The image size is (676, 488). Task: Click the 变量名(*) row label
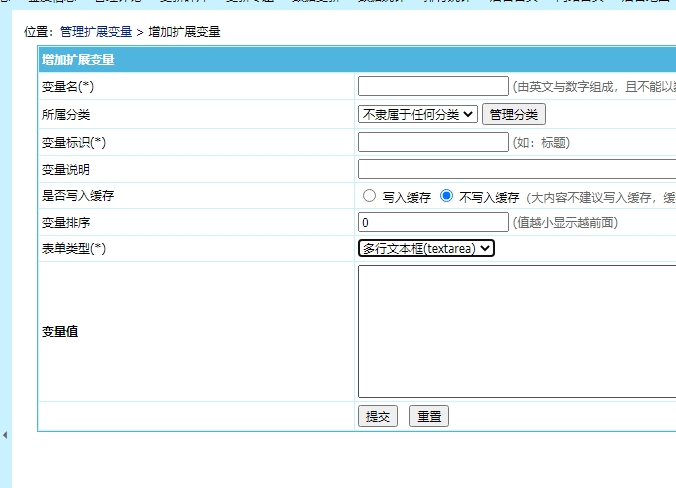click(68, 87)
